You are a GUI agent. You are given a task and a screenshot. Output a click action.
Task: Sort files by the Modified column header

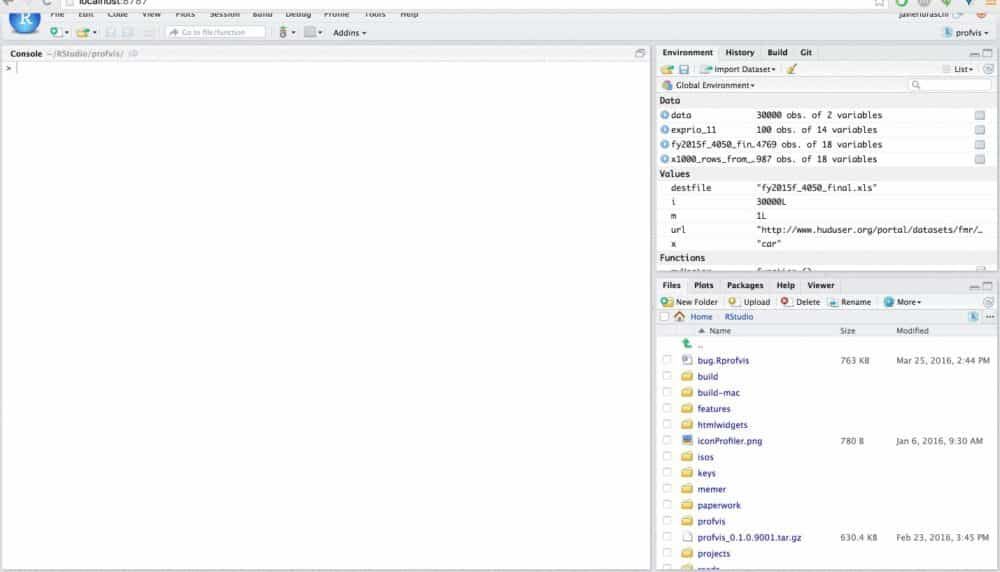click(912, 331)
